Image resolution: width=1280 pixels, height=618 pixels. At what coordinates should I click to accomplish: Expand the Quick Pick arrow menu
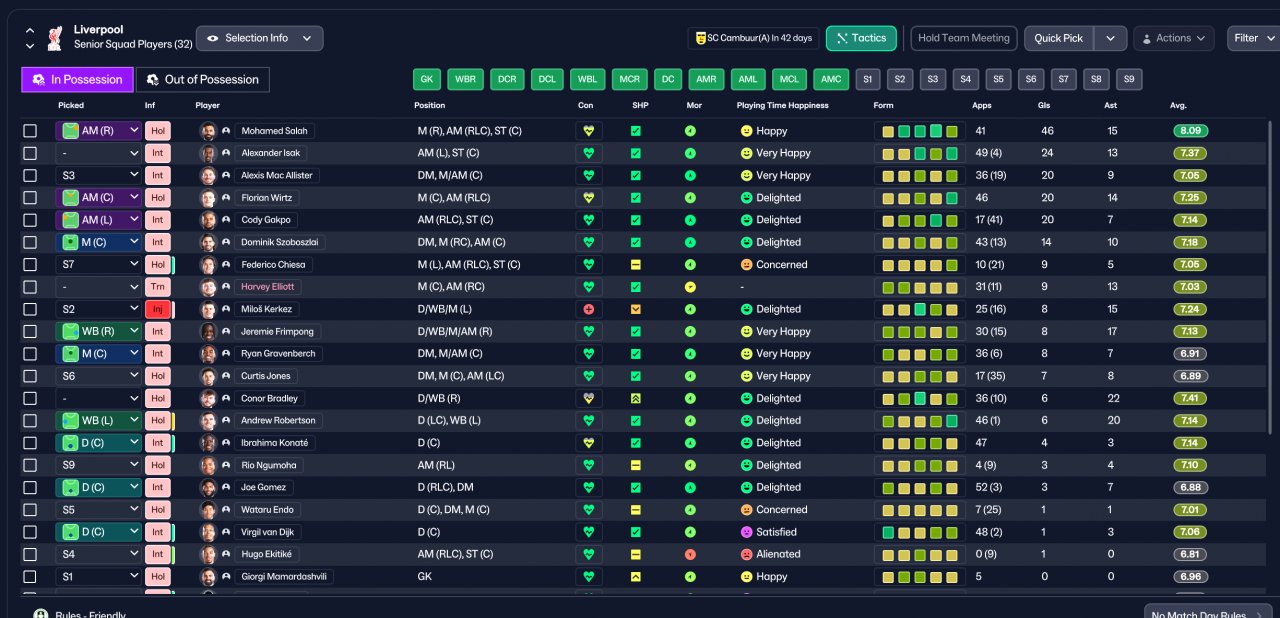click(x=1111, y=38)
